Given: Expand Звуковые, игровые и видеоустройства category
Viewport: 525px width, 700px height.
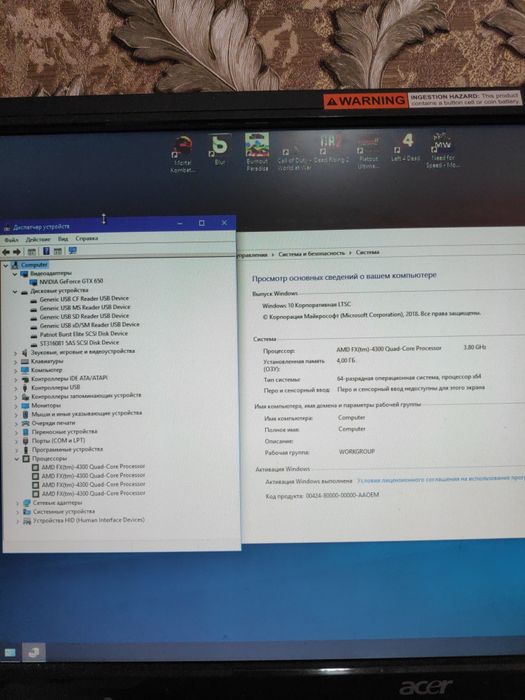Looking at the screenshot, I should [15, 353].
